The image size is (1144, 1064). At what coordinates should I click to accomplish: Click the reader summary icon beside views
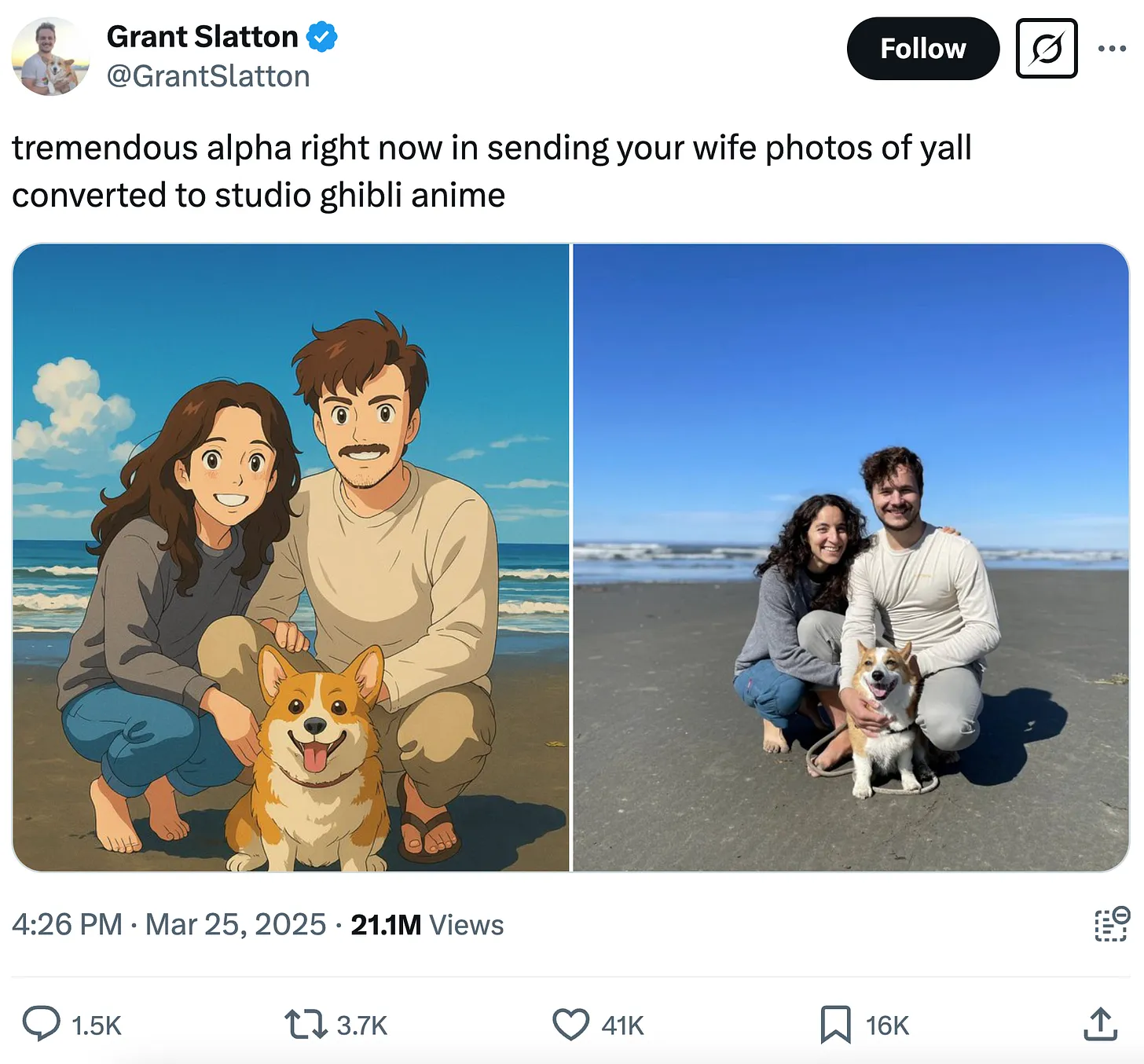point(1112,924)
